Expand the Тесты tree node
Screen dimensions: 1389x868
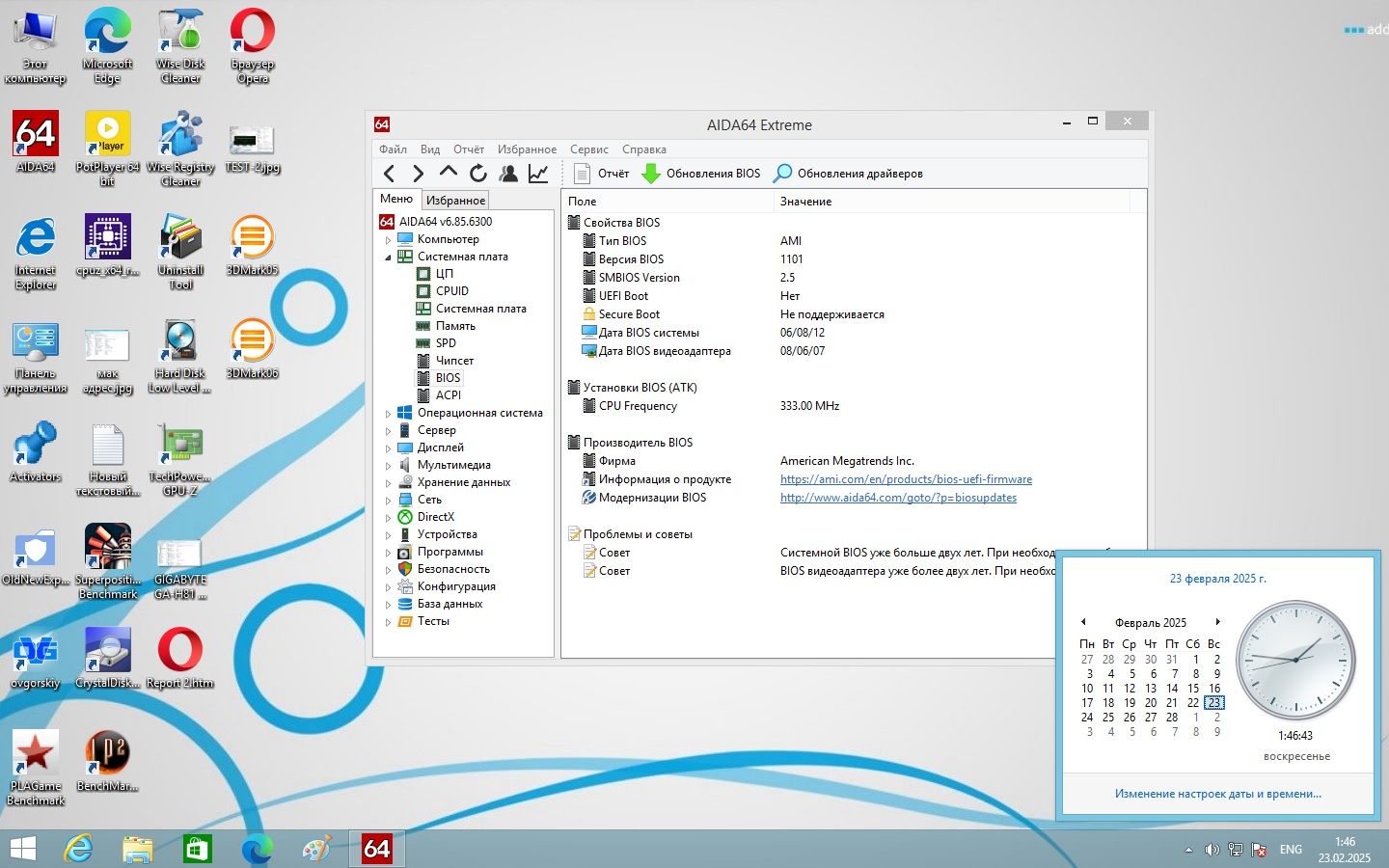point(389,622)
